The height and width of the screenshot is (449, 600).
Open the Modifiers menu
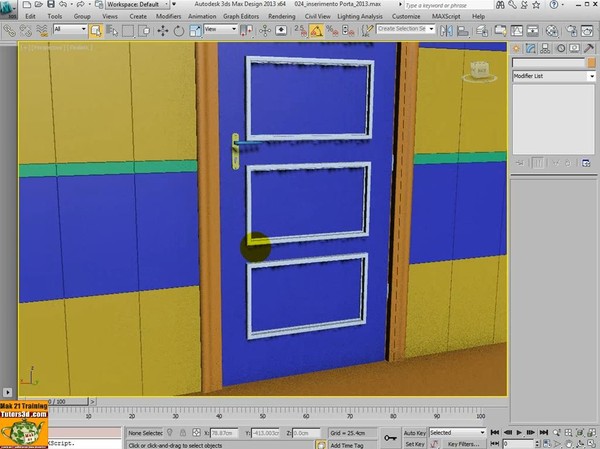[168, 16]
